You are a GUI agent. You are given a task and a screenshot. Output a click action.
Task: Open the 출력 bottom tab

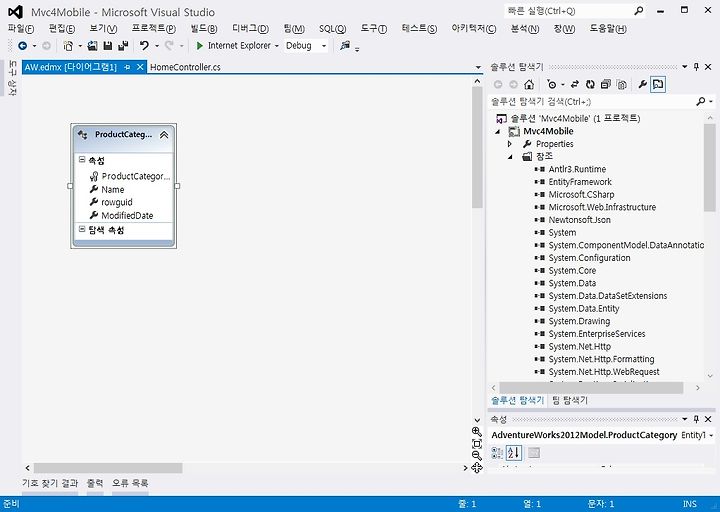coord(95,483)
